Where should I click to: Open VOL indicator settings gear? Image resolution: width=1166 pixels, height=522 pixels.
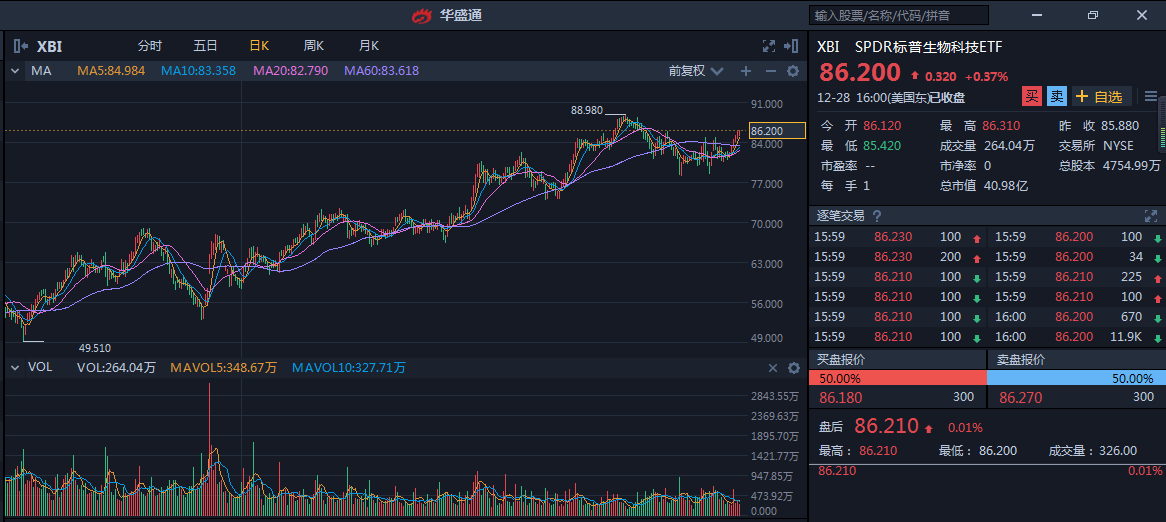793,368
